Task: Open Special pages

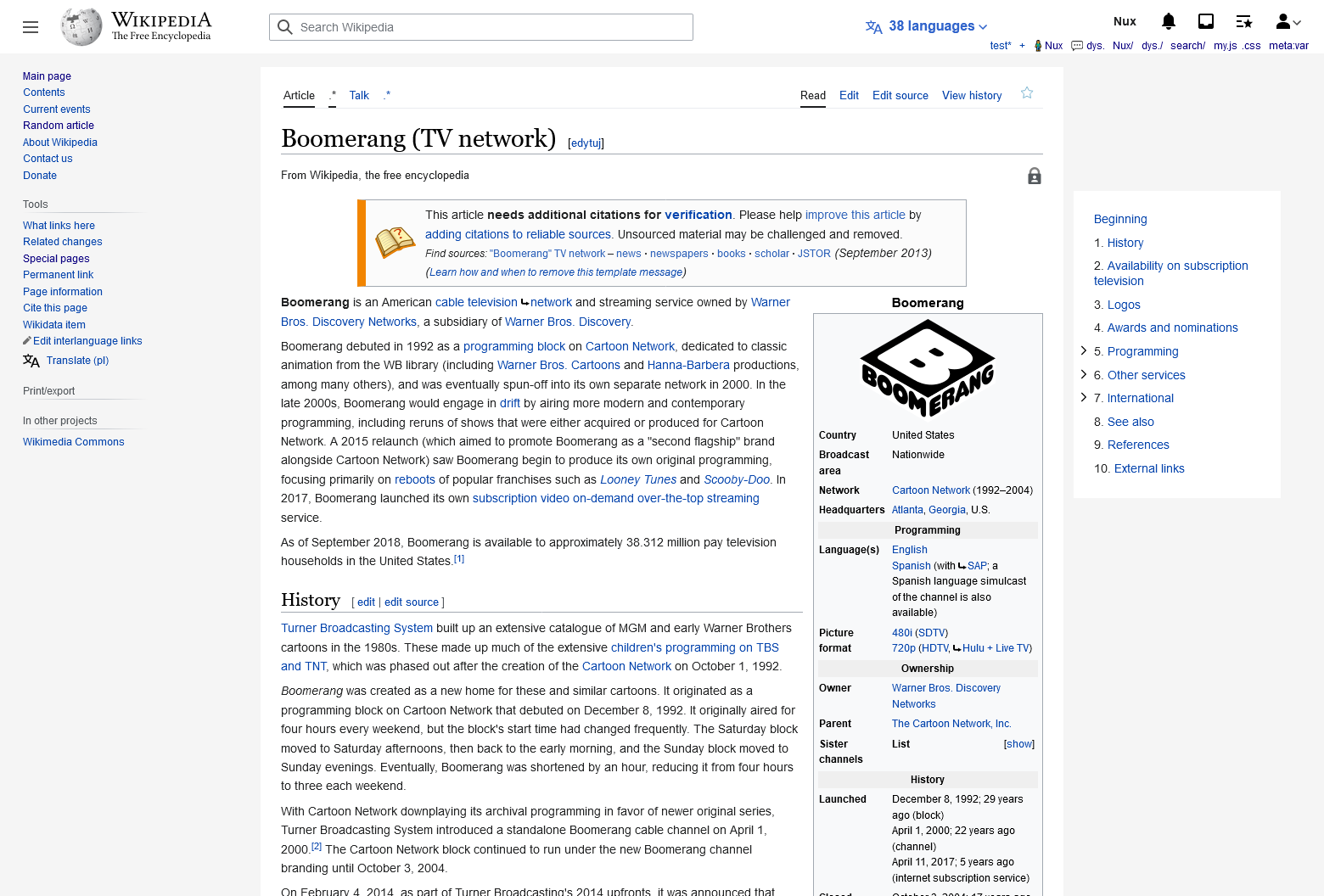Action: tap(56, 259)
